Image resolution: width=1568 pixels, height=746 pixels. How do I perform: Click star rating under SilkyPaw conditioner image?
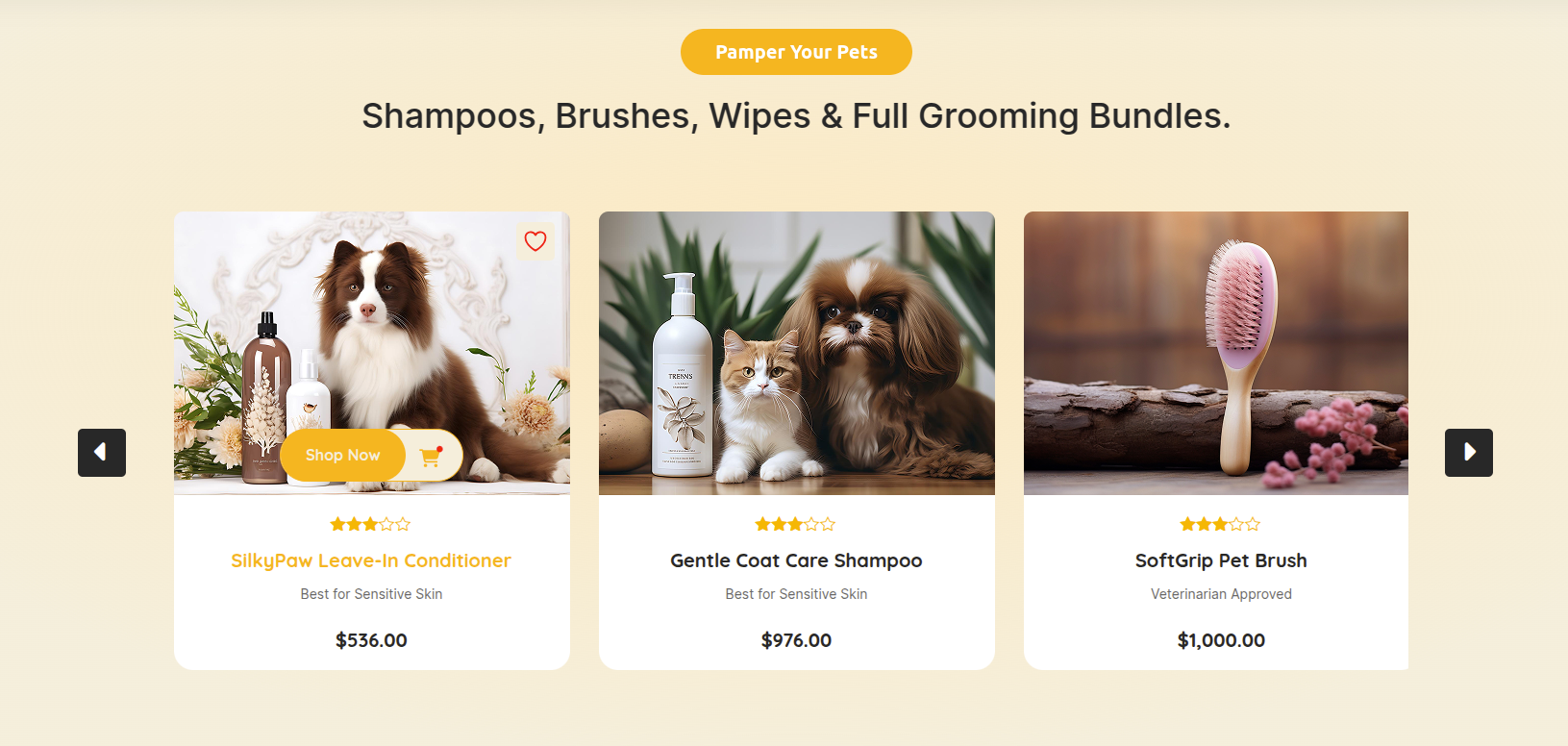371,524
